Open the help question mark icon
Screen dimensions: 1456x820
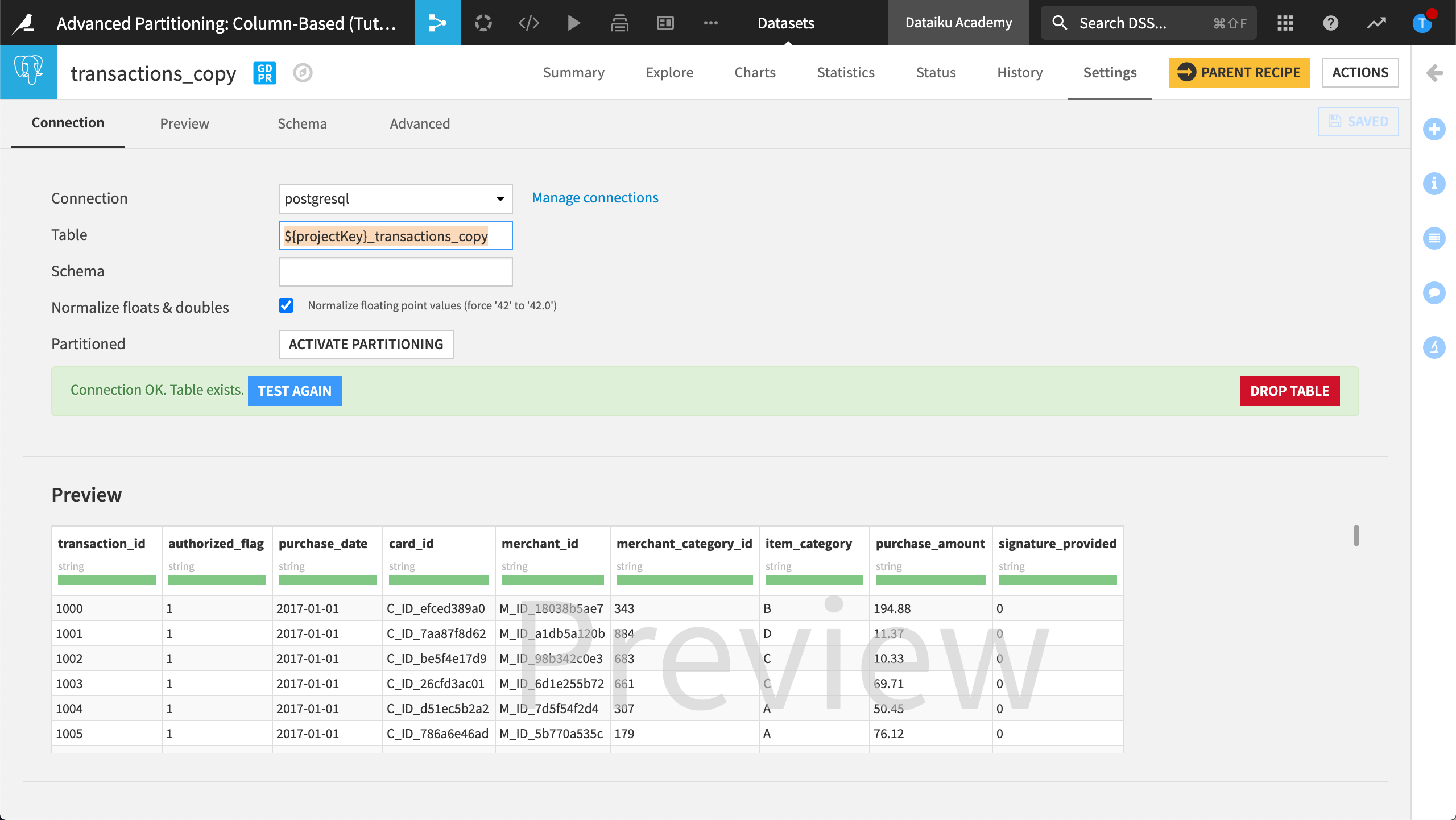coord(1330,23)
